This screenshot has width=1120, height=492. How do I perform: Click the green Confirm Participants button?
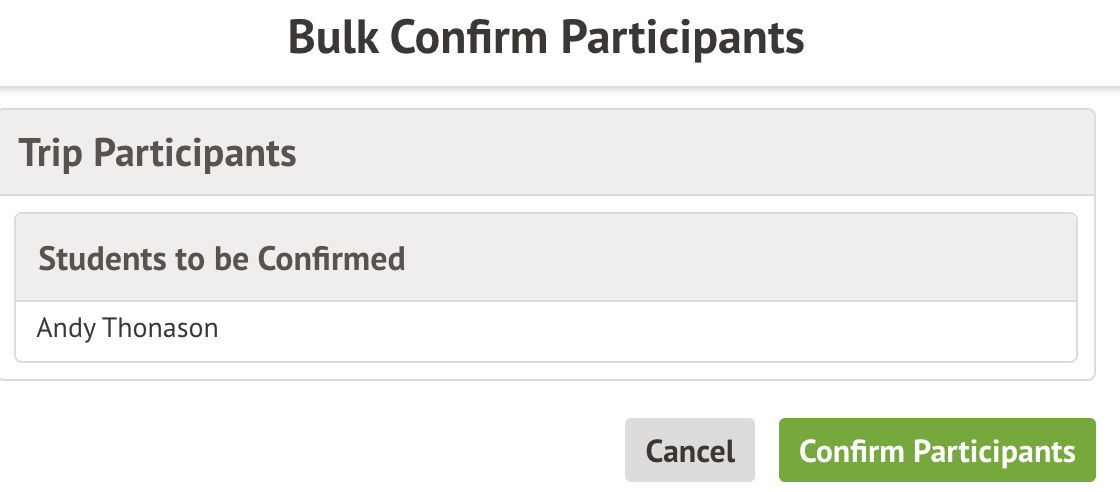(x=937, y=450)
